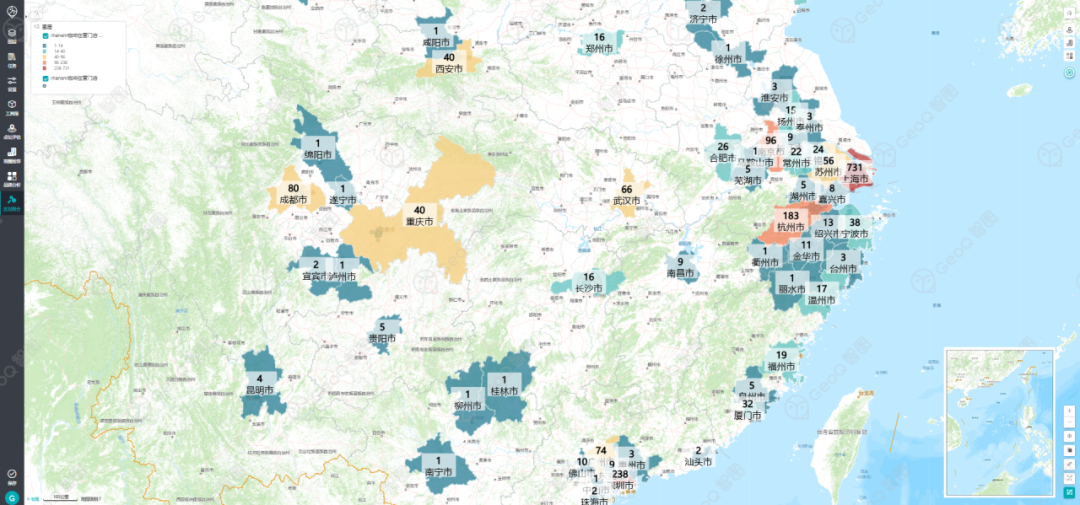Viewport: 1080px width, 505px height.
Task: Click the topmost right-side cube tool button
Action: (x=1069, y=13)
